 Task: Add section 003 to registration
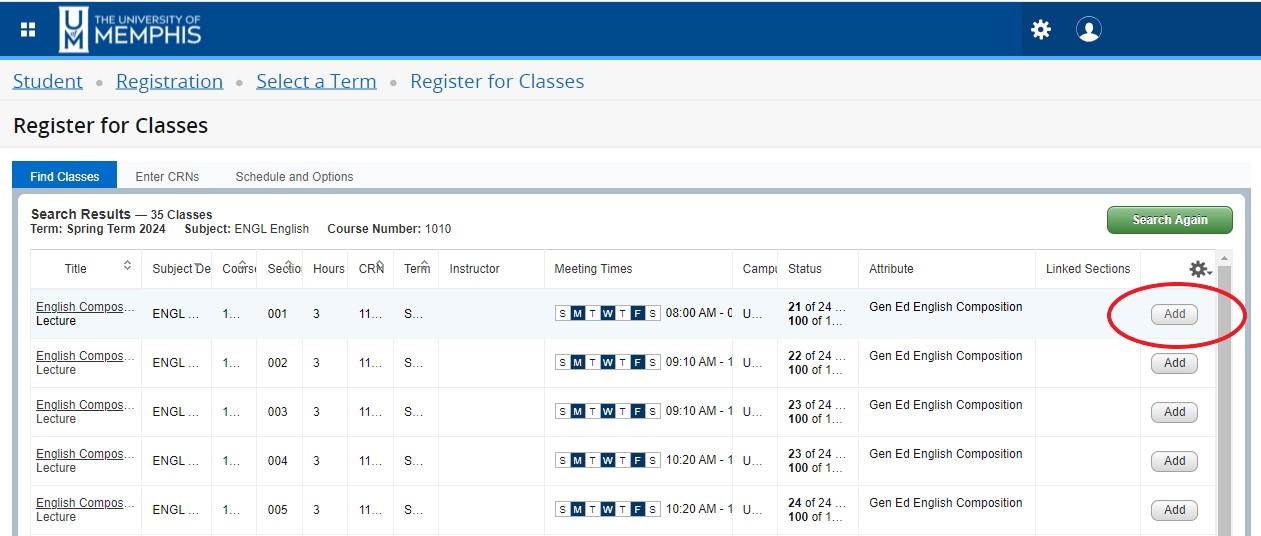(x=1174, y=412)
